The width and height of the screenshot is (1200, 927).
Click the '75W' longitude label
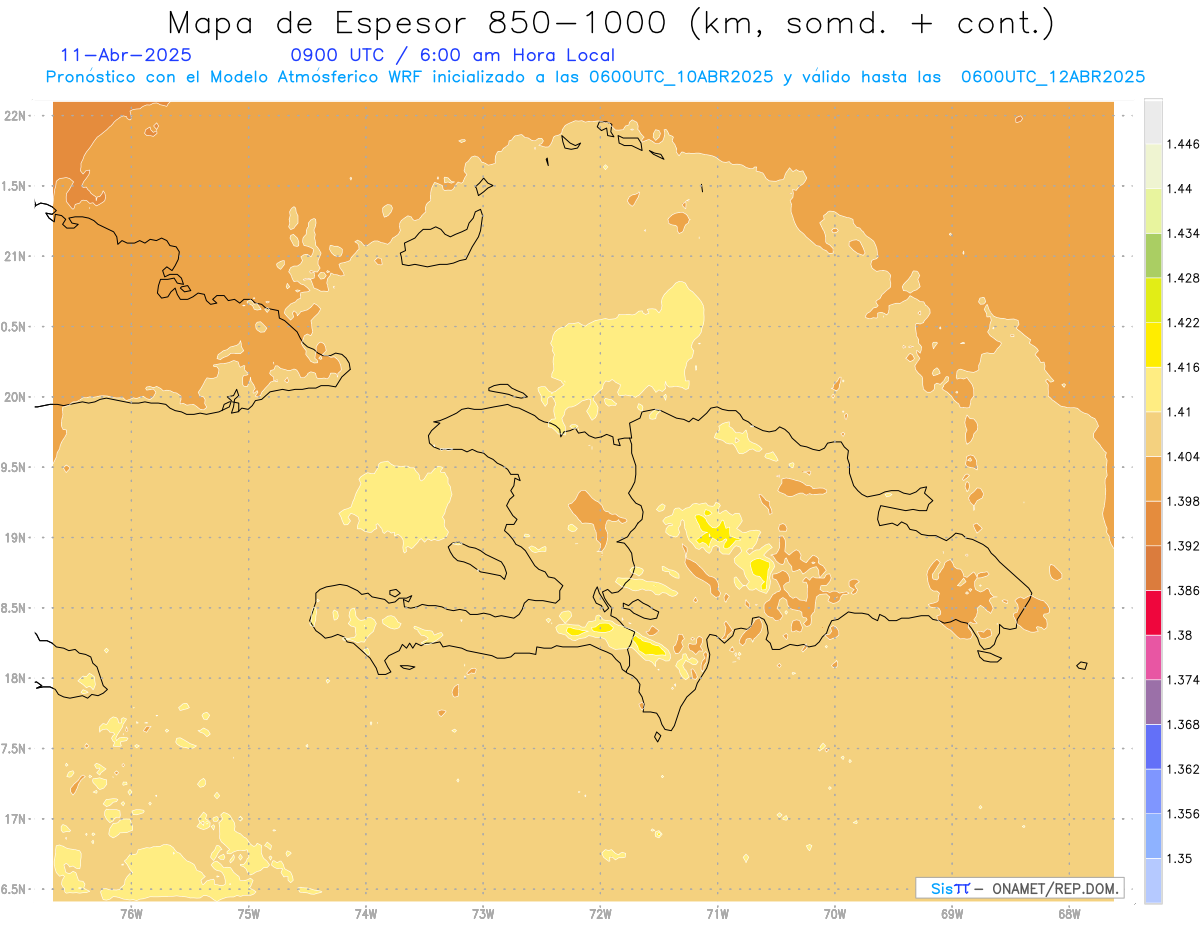point(248,914)
